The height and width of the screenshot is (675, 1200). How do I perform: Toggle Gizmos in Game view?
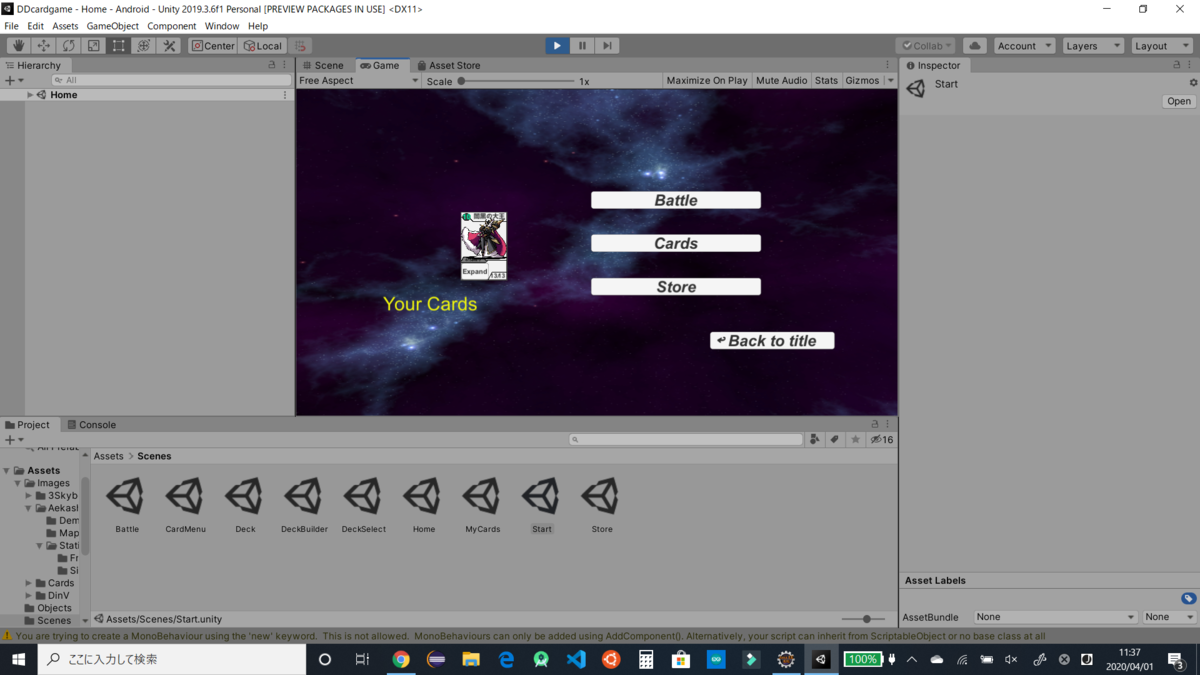[862, 80]
